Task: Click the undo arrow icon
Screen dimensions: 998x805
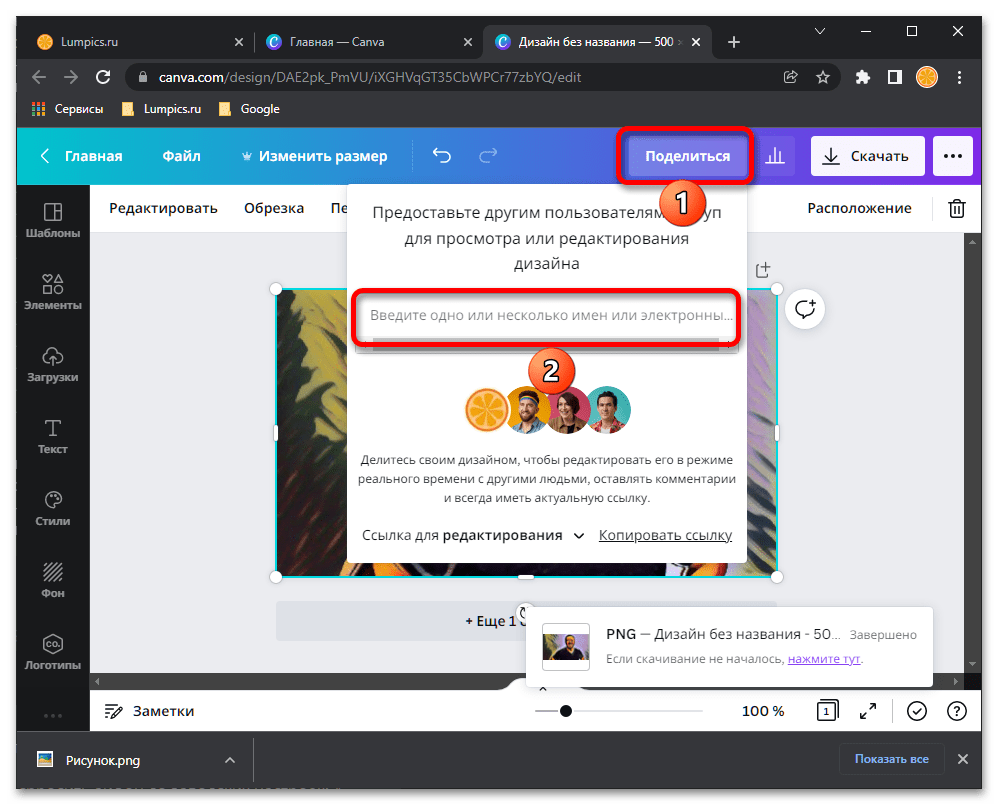Action: tap(442, 155)
